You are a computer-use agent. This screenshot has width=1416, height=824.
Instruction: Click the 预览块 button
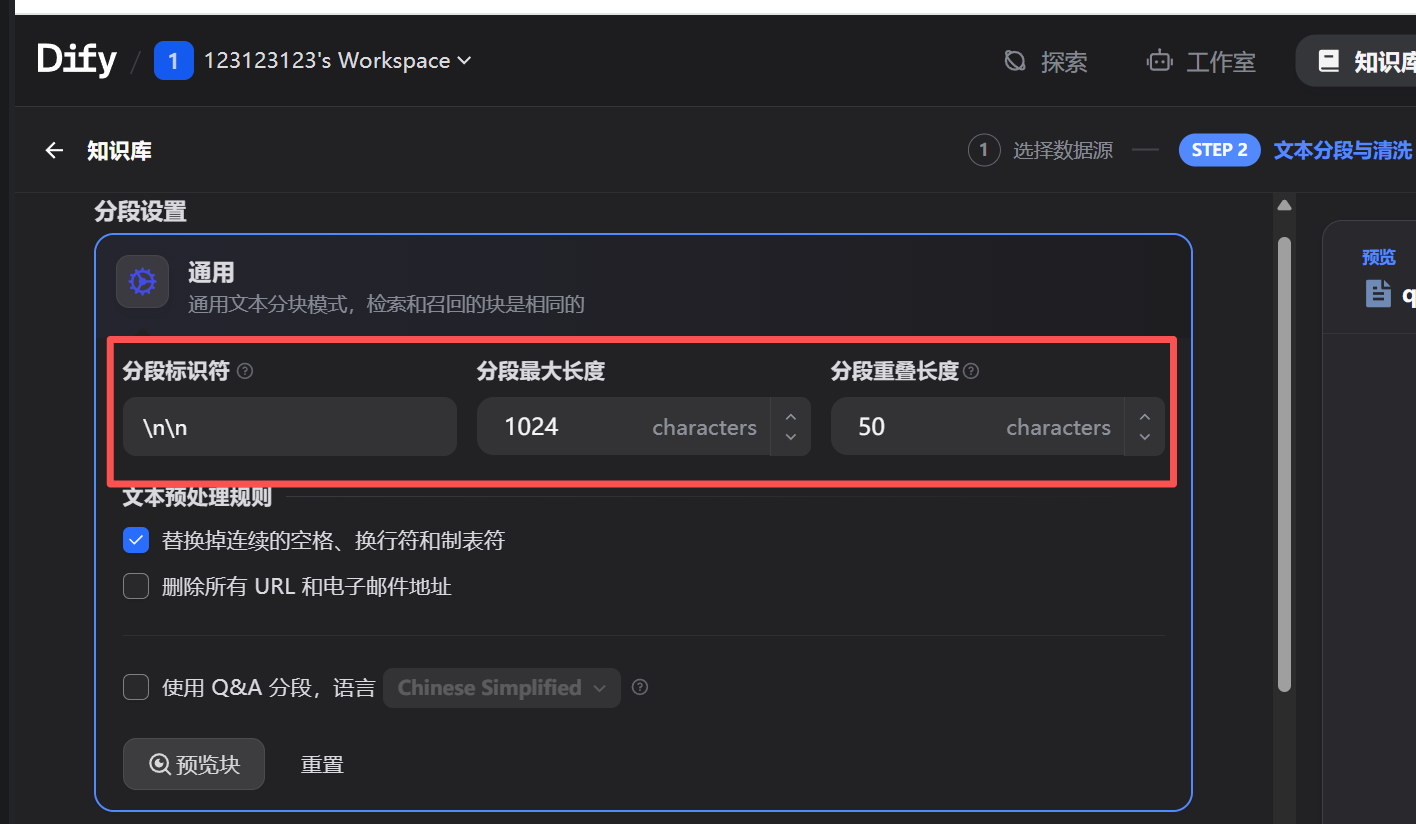click(x=193, y=763)
